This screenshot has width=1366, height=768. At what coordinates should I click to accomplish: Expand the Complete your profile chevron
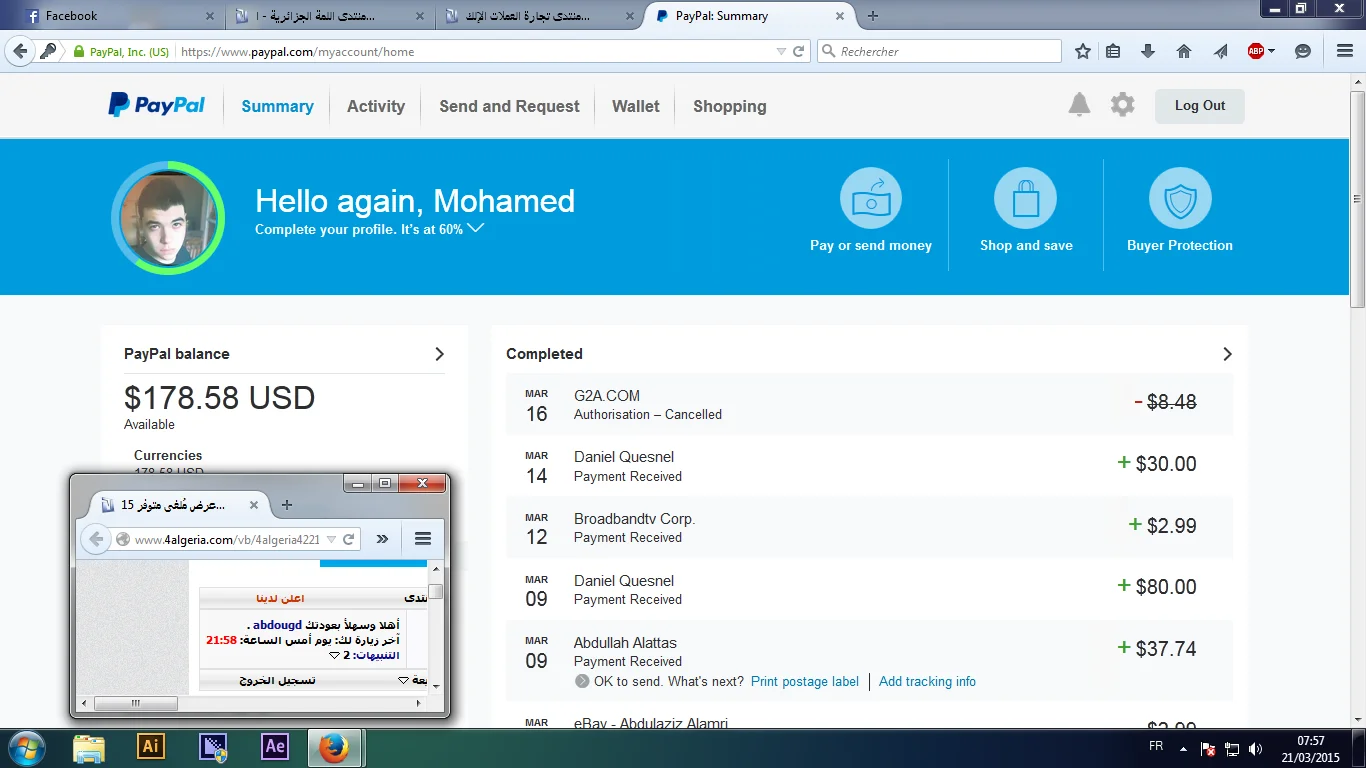(x=476, y=228)
